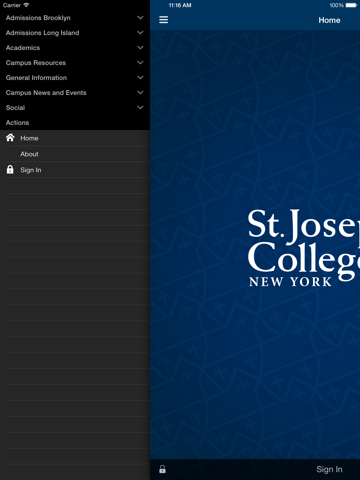Click the house icon beside Home
Screen dimensions: 360x480
10,137
